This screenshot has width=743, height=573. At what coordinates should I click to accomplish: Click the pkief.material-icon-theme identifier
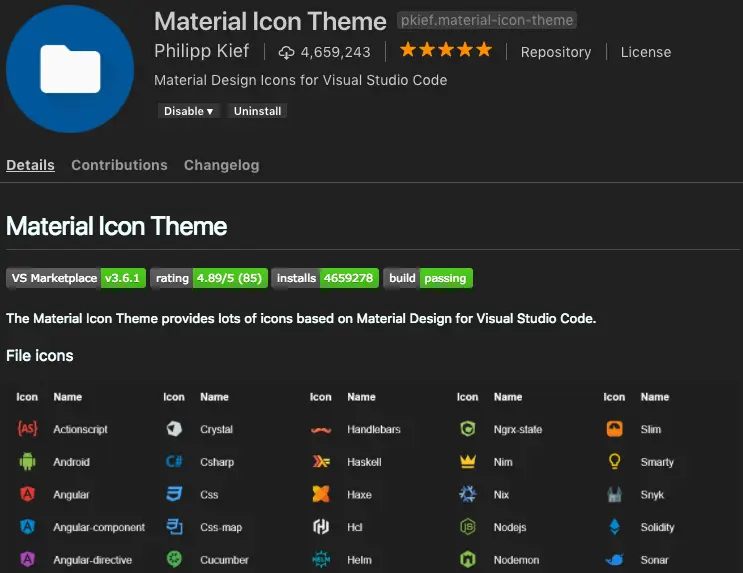487,20
